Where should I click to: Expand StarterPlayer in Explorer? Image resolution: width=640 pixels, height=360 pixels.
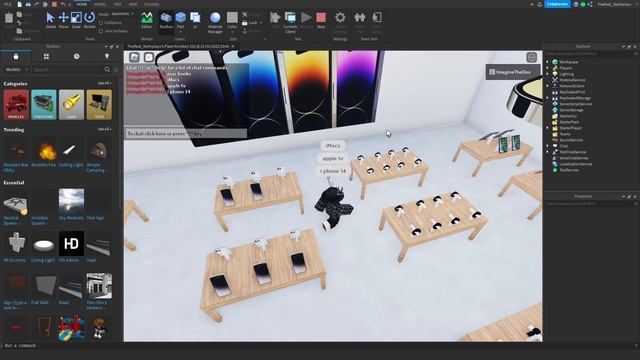coord(548,128)
